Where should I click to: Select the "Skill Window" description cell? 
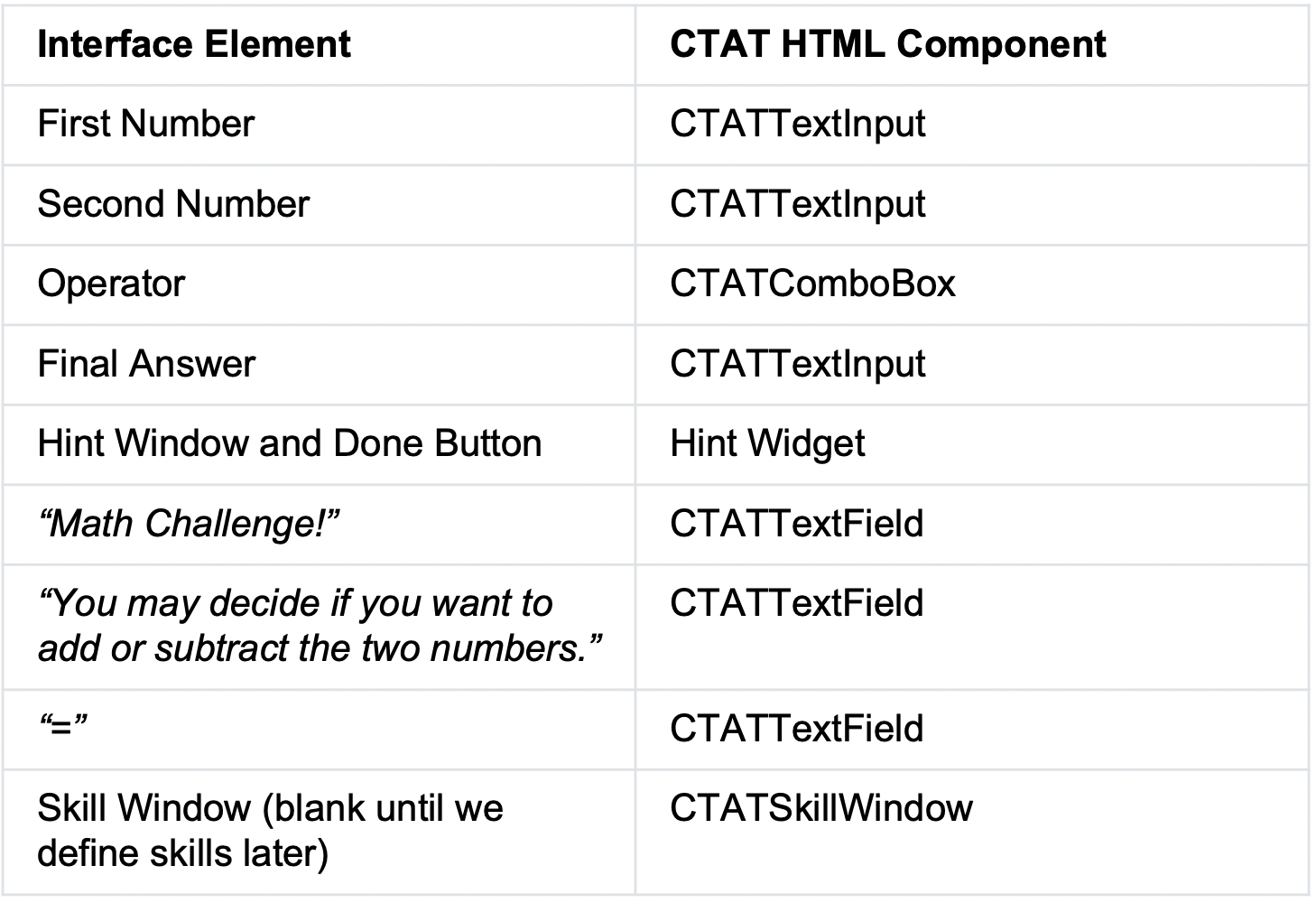pos(270,830)
